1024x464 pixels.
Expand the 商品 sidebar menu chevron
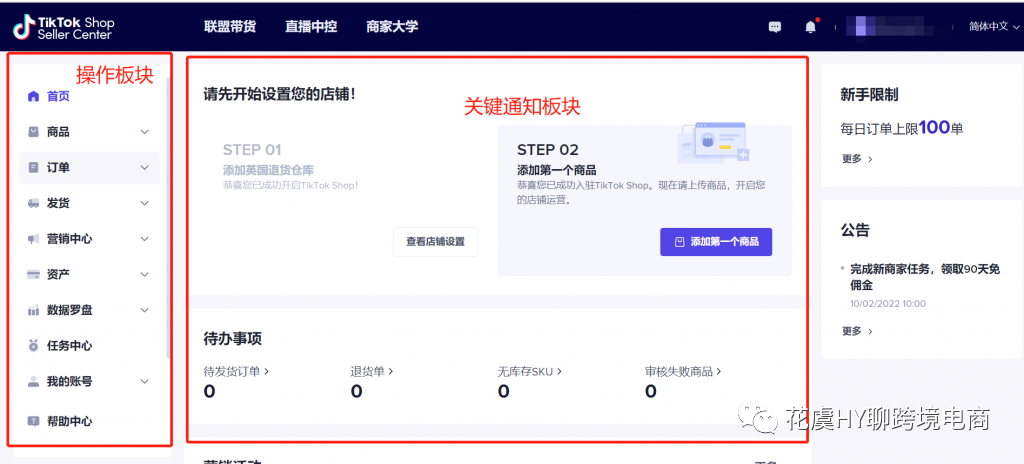144,132
